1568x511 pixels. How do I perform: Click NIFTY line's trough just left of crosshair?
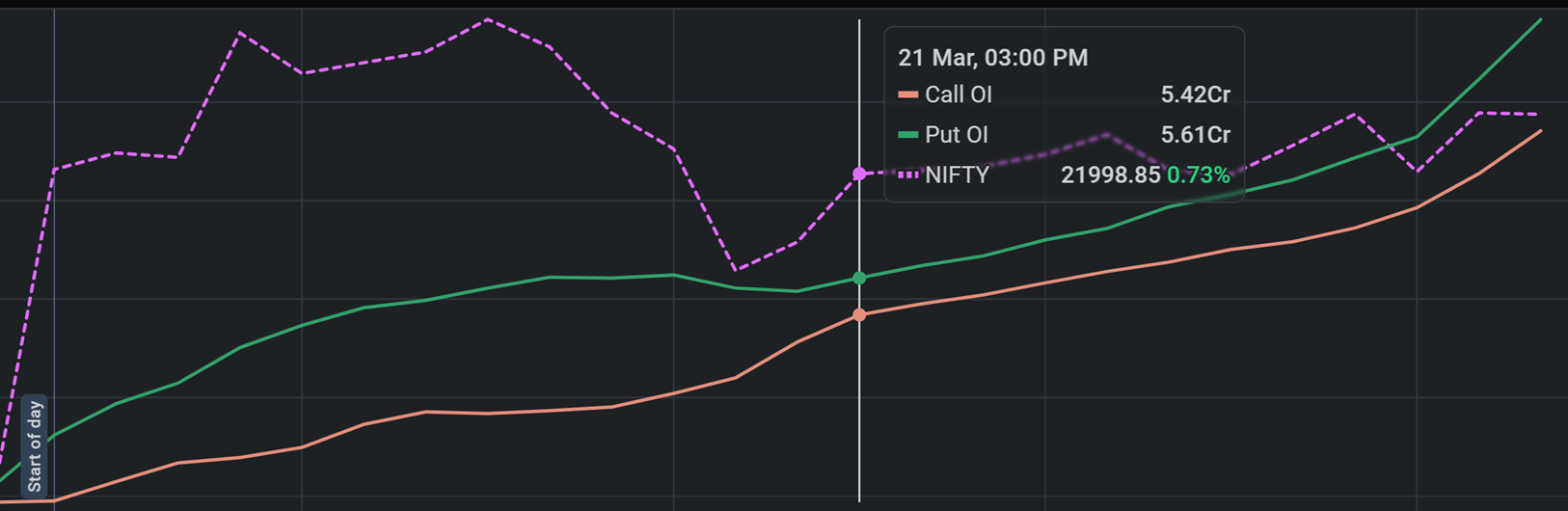coord(735,269)
